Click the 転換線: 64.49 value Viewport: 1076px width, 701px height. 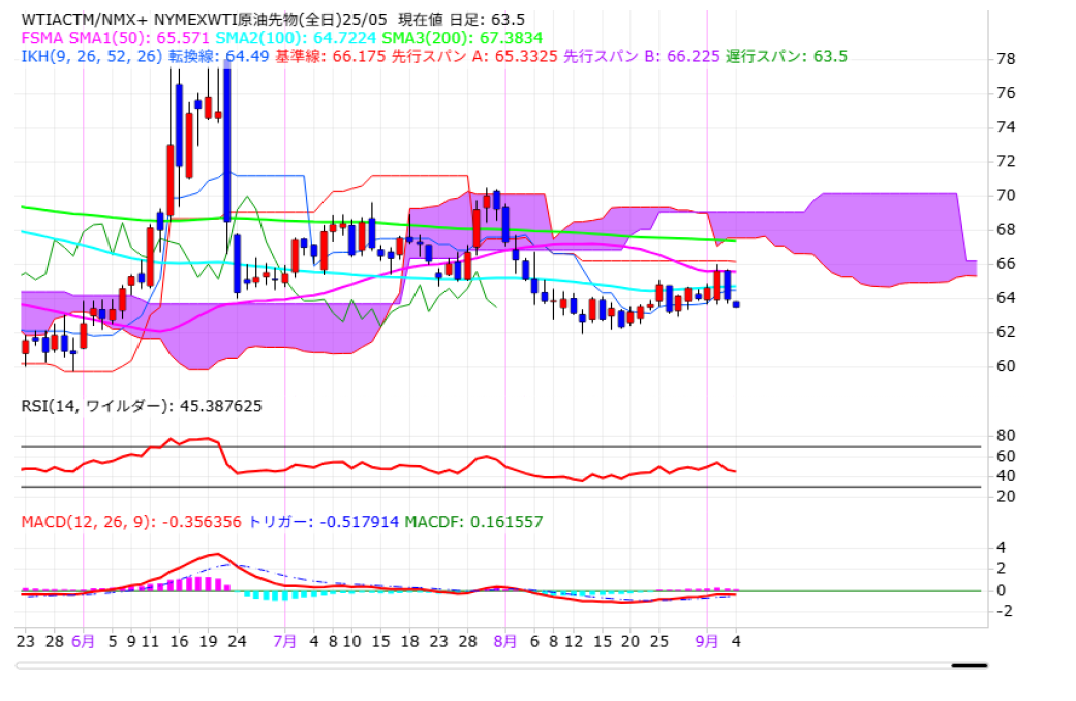pos(219,56)
